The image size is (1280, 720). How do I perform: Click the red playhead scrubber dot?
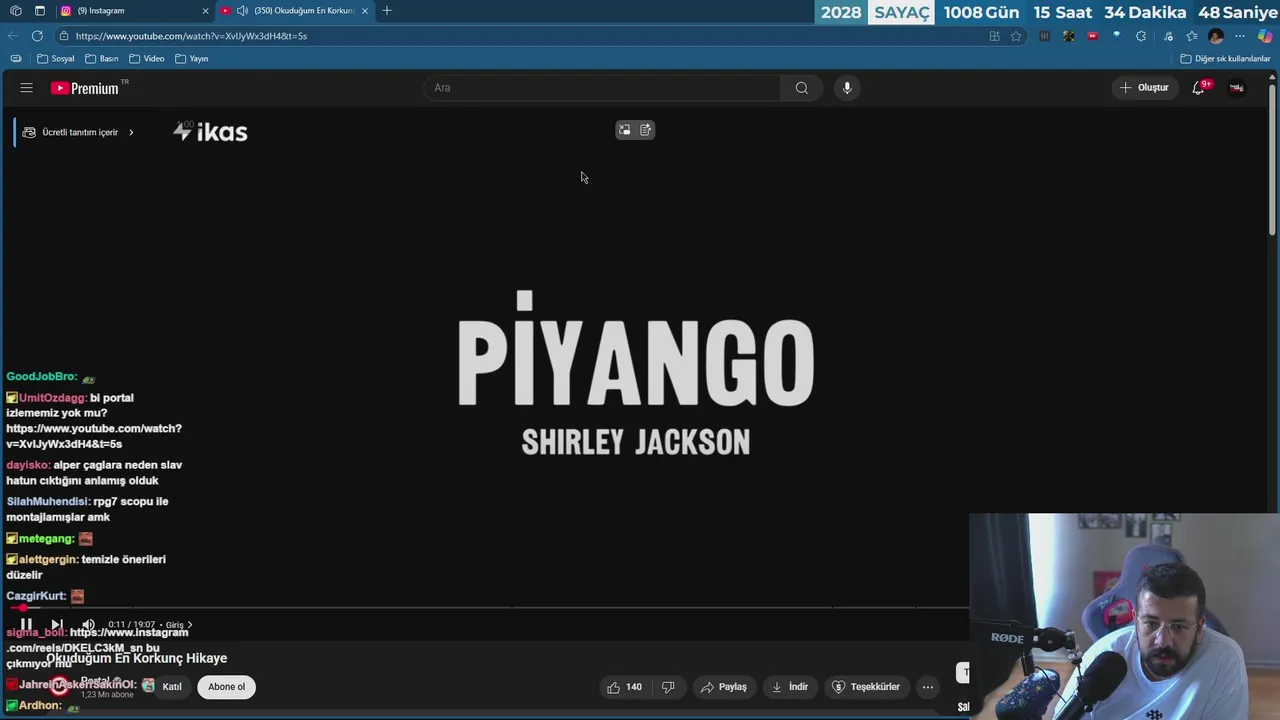tap(22, 607)
